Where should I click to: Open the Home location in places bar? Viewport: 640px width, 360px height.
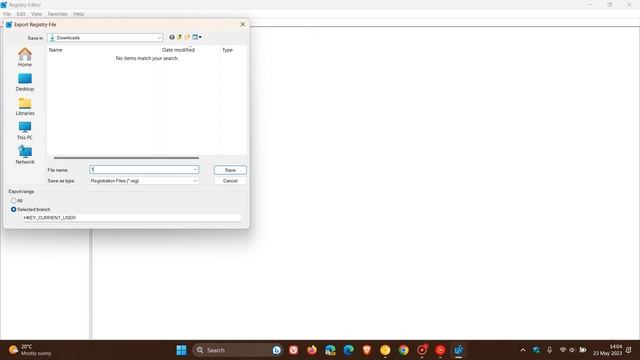(24, 57)
